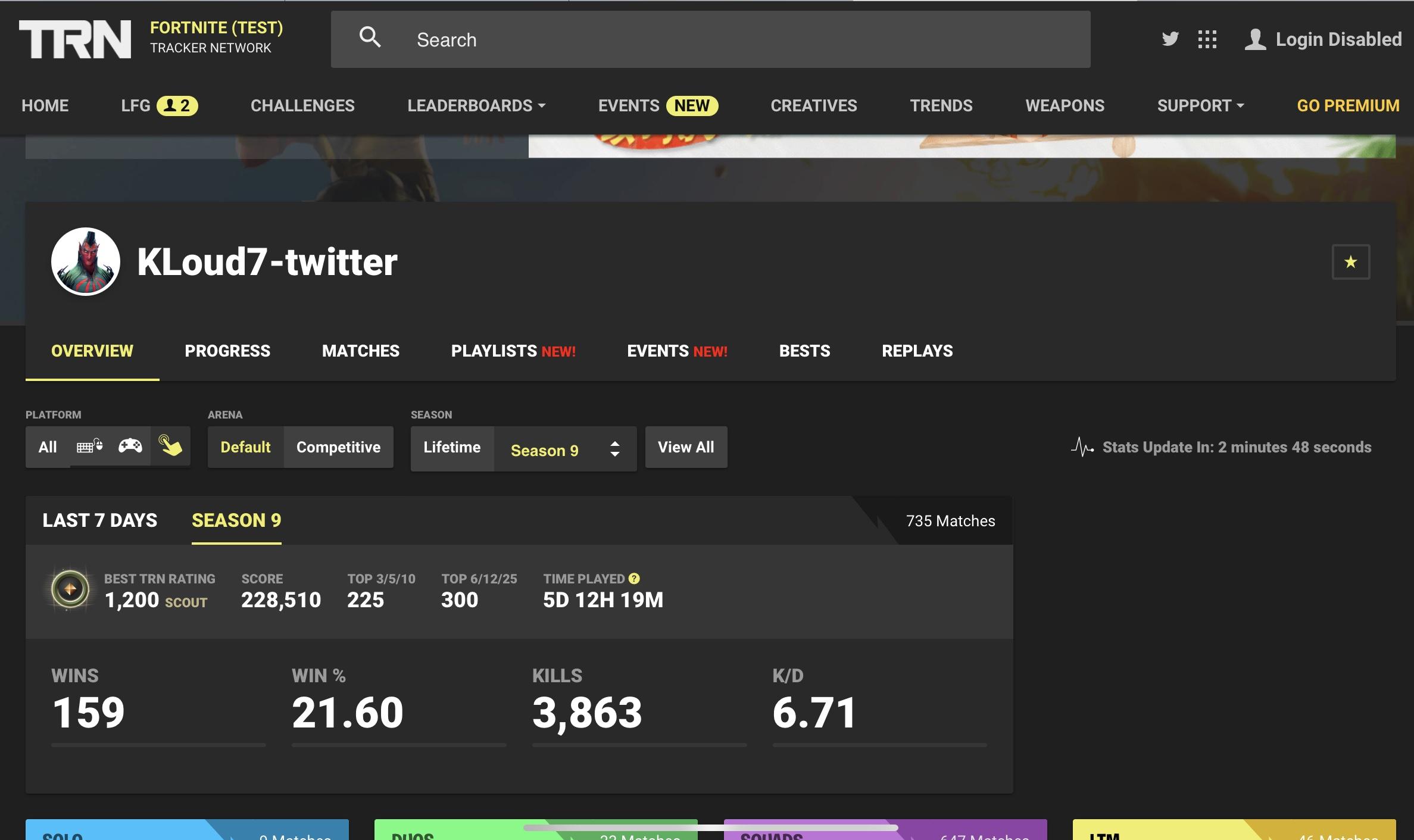The width and height of the screenshot is (1414, 840).
Task: Click the TRN rating Scout badge icon
Action: coord(70,589)
